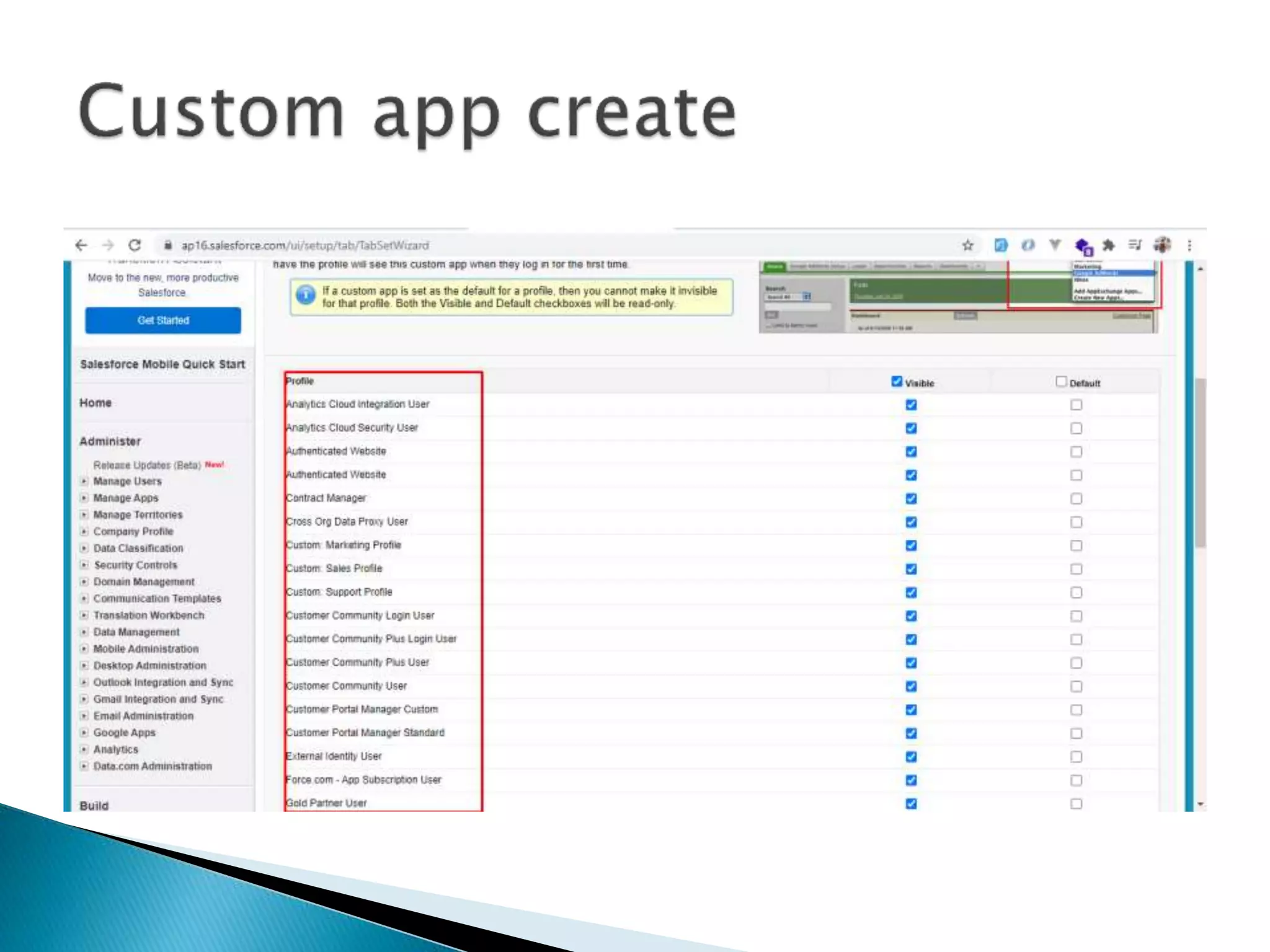The height and width of the screenshot is (952, 1270).
Task: Click the user profile avatar icon
Action: [1162, 245]
